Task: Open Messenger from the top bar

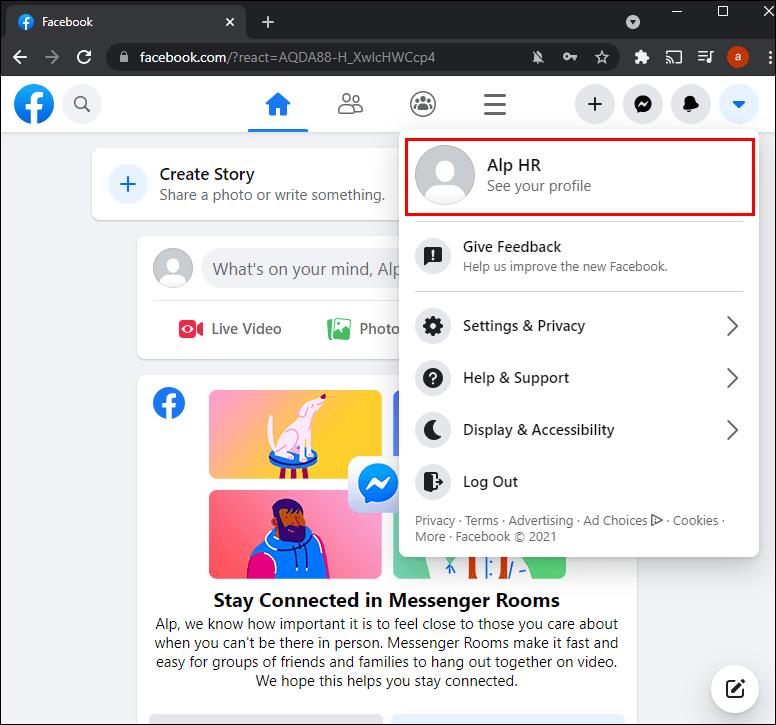Action: coord(643,104)
